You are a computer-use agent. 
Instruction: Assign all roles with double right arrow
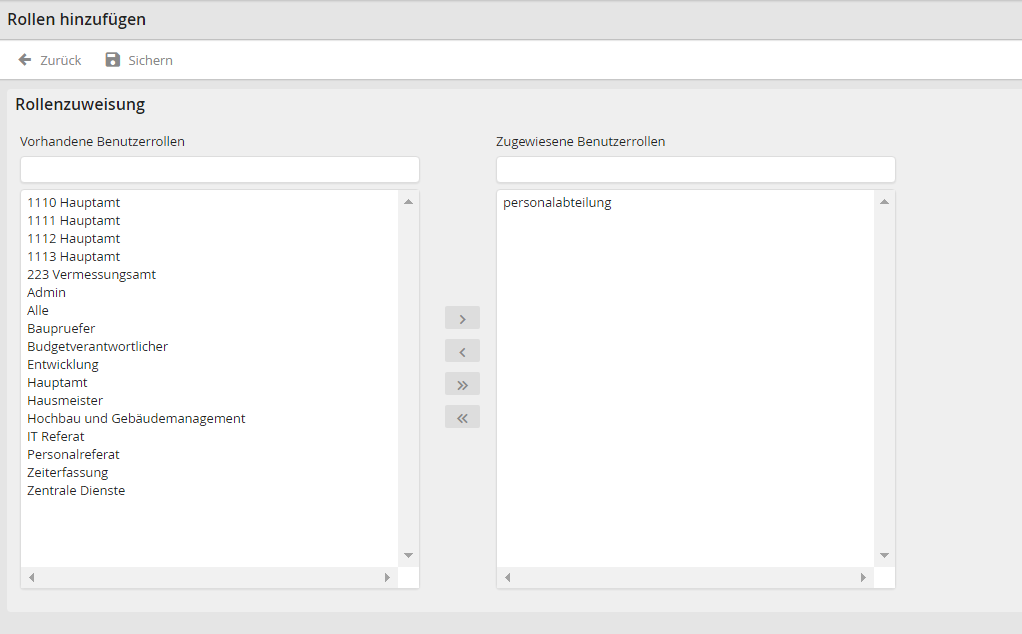tap(462, 384)
